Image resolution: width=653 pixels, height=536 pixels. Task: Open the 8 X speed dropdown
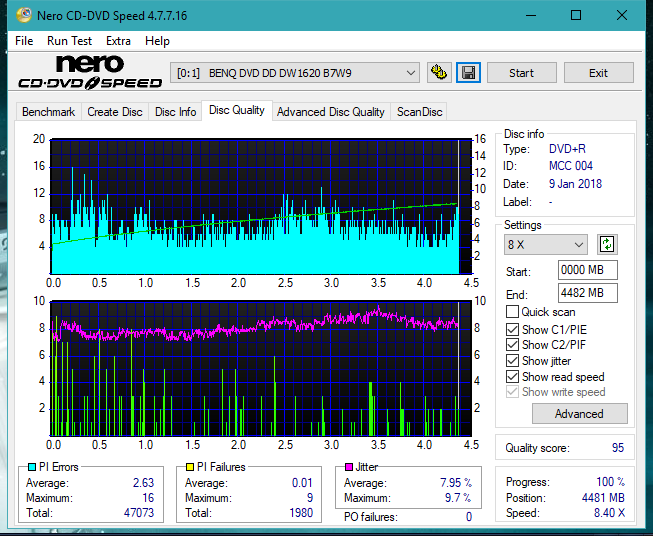(546, 244)
